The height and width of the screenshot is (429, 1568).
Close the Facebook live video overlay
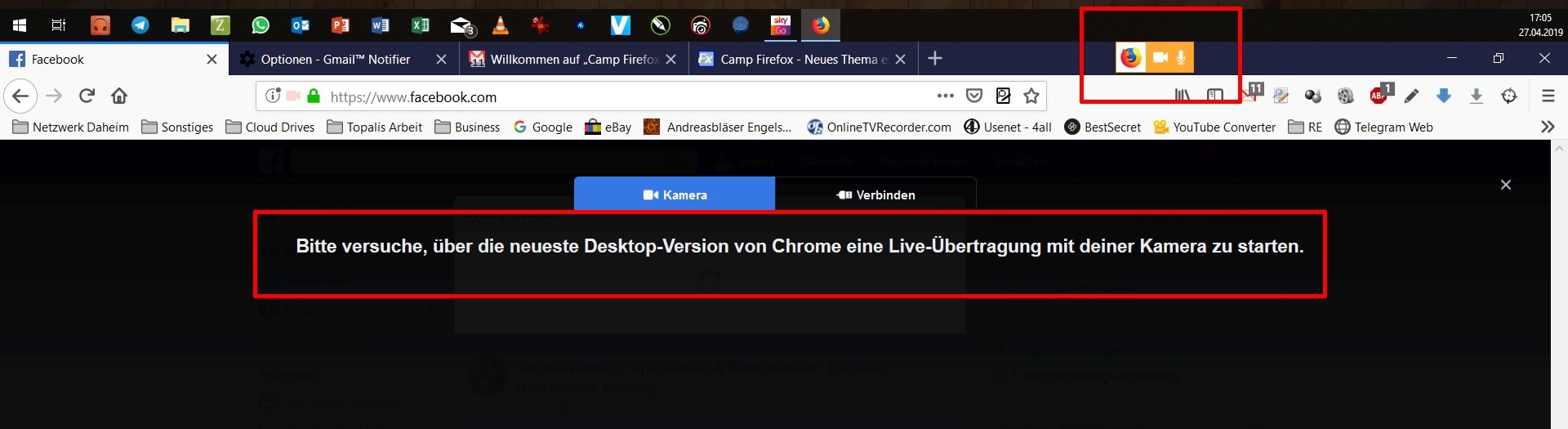tap(1506, 185)
